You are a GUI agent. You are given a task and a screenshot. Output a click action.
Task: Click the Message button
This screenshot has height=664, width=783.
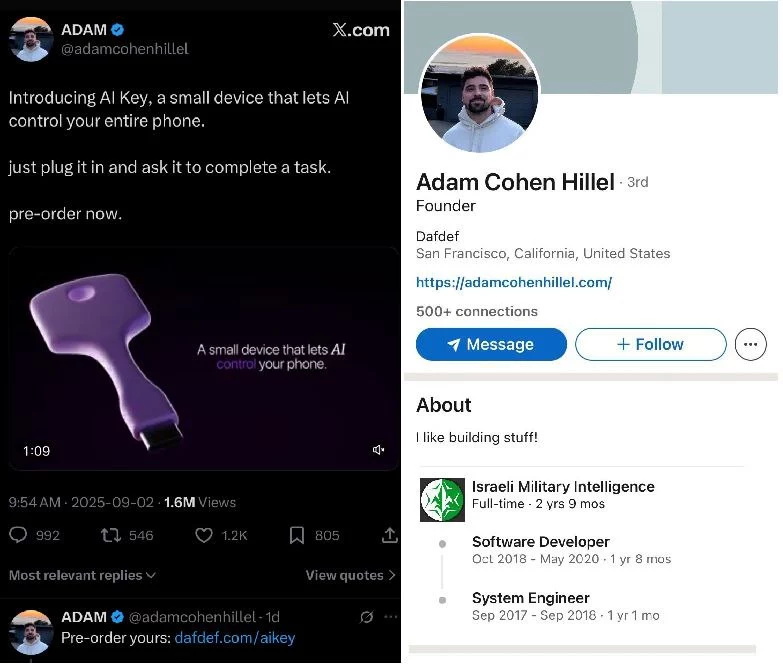[x=491, y=344]
